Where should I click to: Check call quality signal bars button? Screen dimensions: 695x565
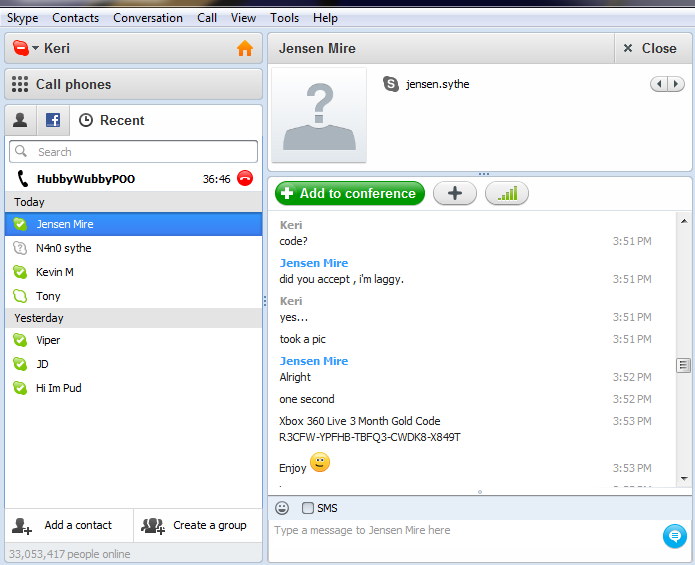(507, 193)
